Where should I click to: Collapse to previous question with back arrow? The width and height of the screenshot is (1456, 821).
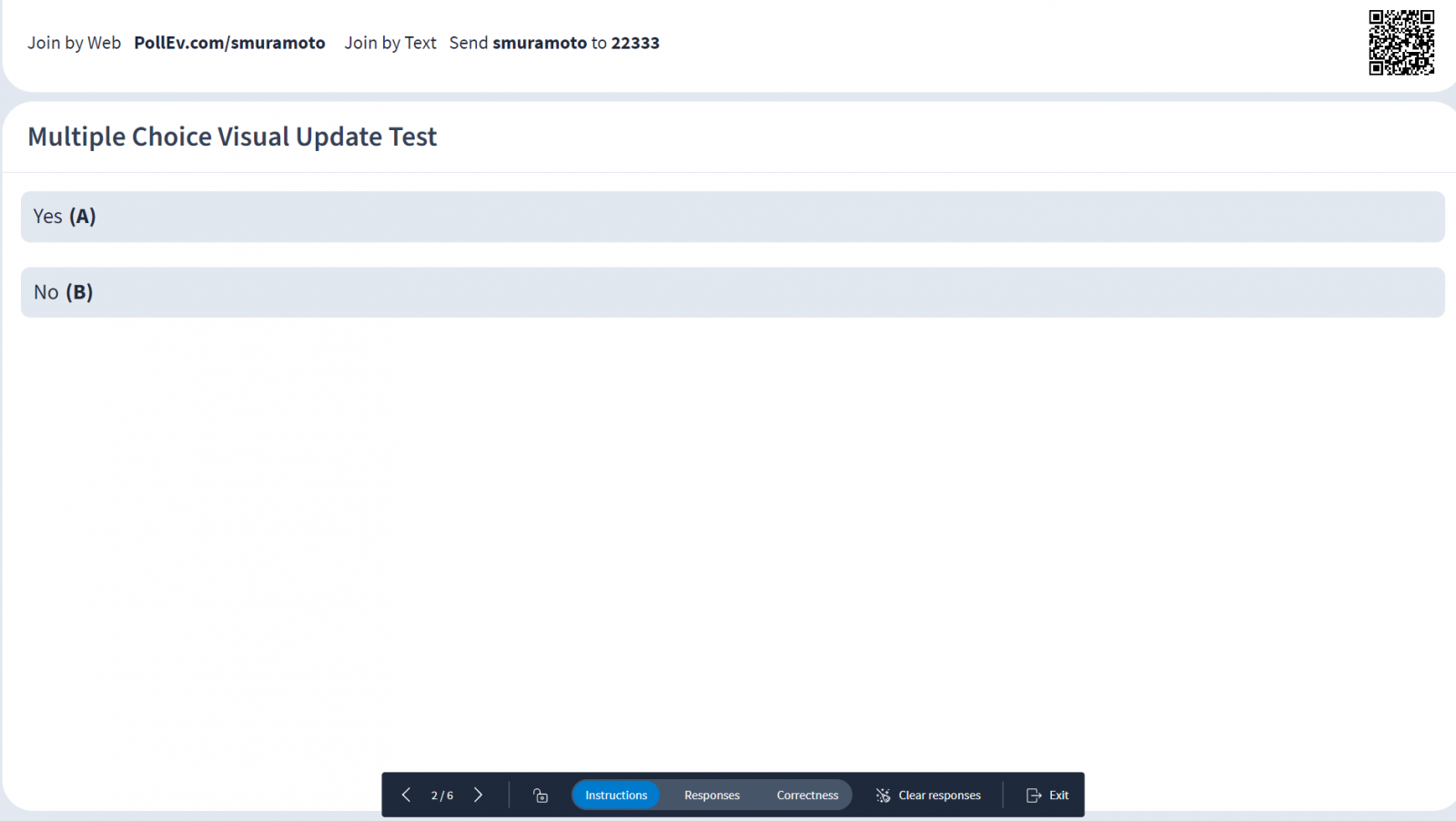[406, 795]
